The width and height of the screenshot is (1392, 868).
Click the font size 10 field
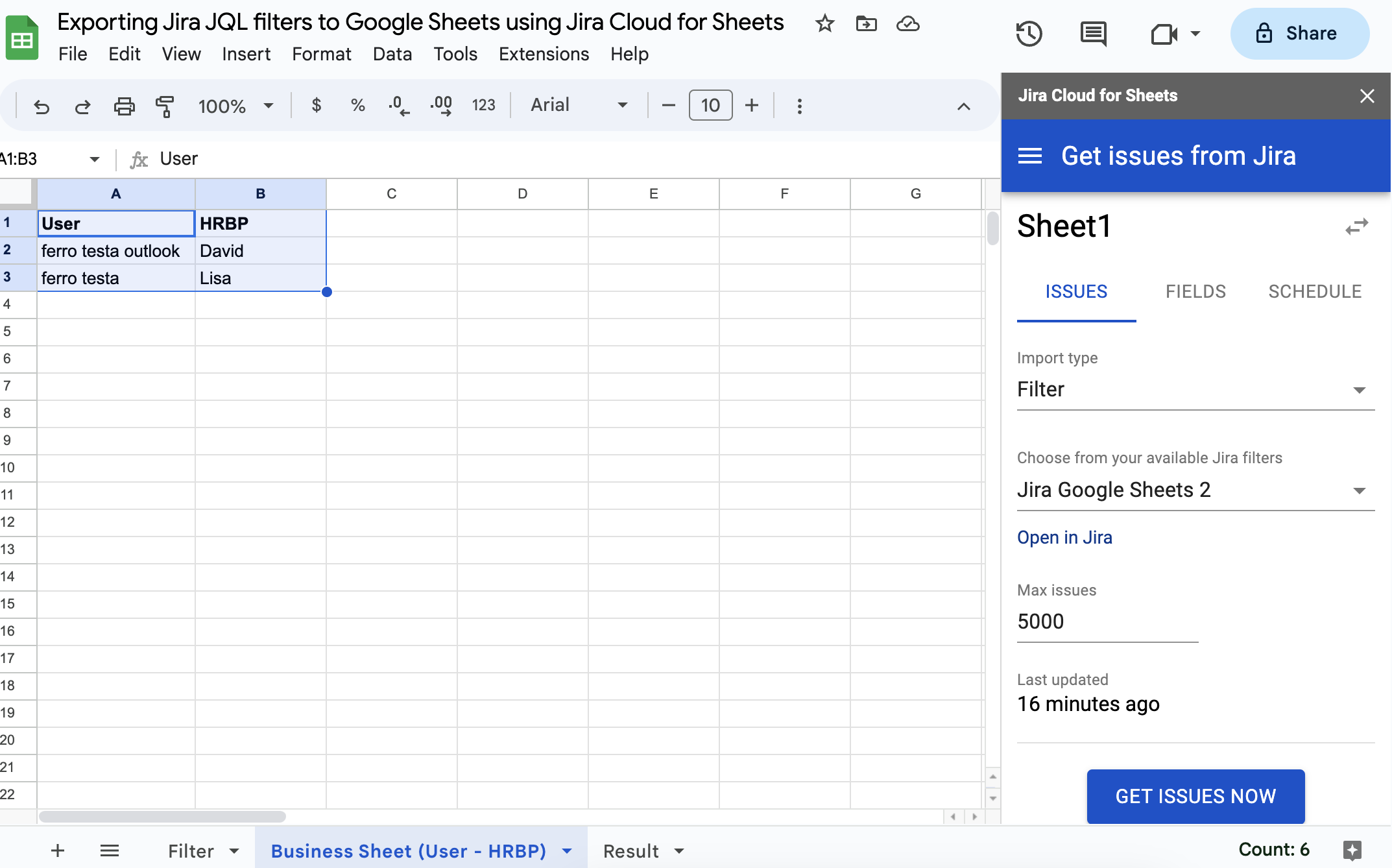click(x=710, y=105)
